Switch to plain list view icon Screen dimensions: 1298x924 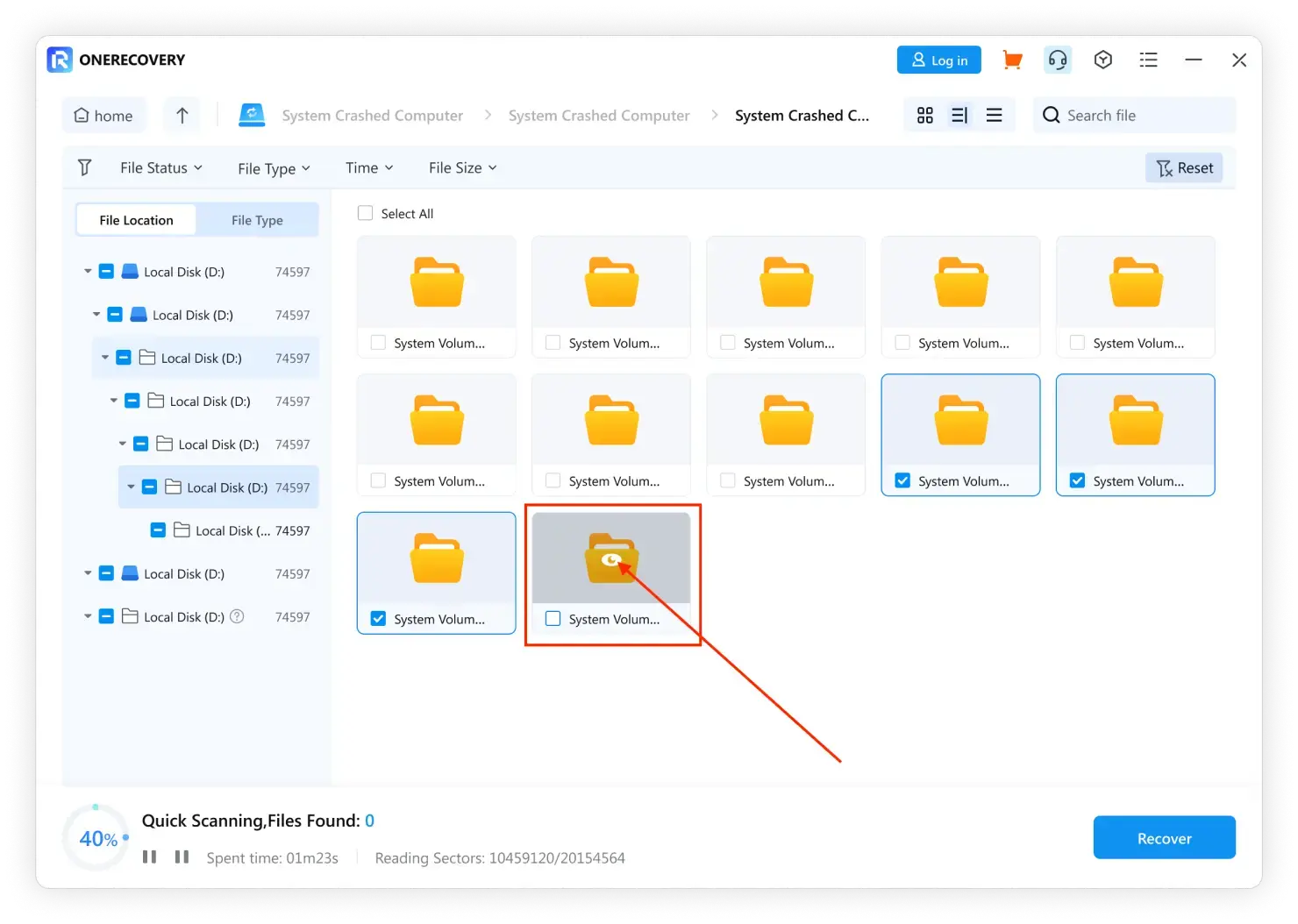coord(994,116)
